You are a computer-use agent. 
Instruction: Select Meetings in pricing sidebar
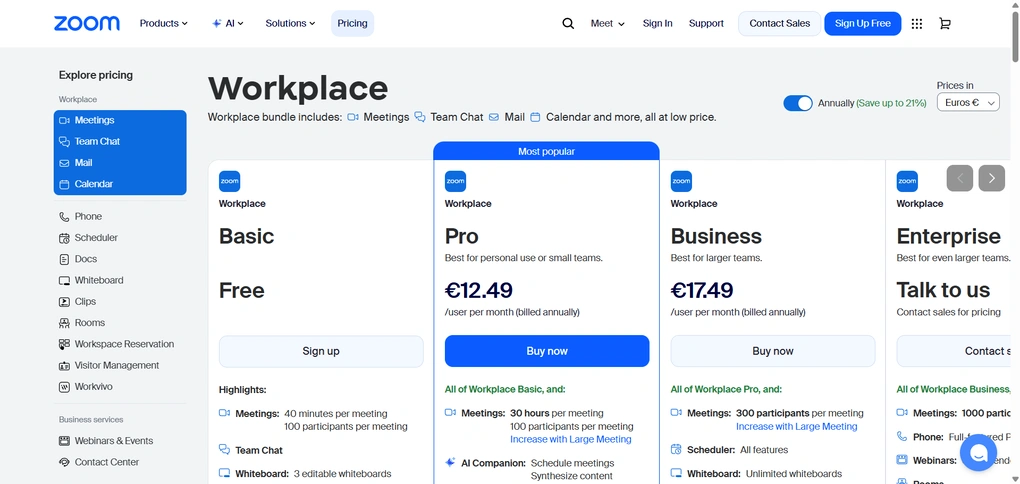click(120, 120)
